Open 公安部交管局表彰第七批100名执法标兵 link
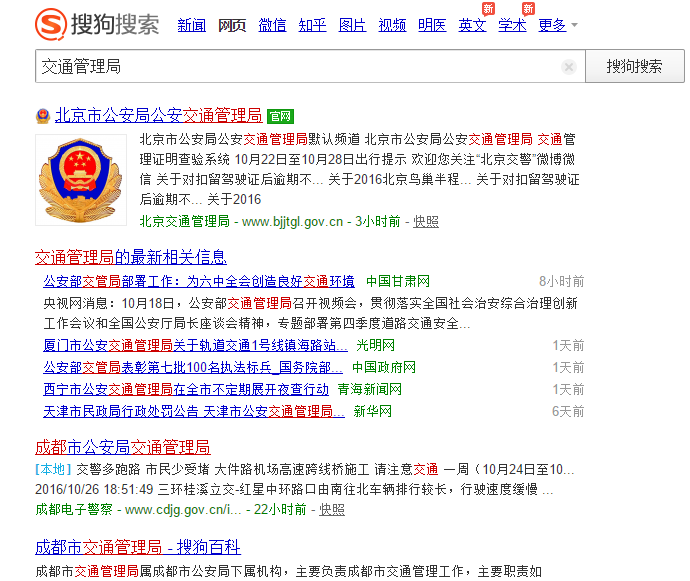 [x=193, y=368]
